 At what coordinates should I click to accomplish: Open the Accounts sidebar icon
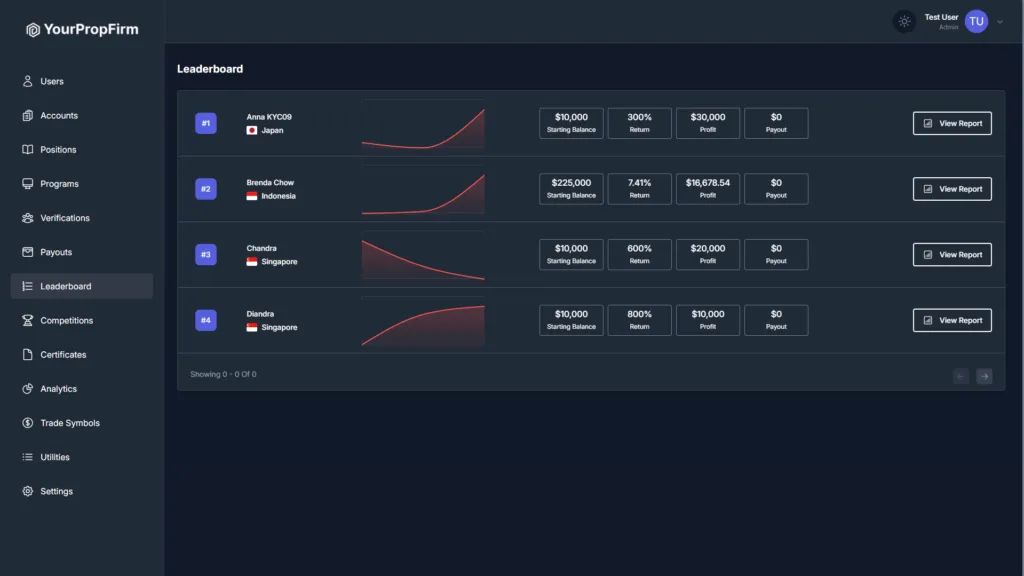[x=27, y=116]
